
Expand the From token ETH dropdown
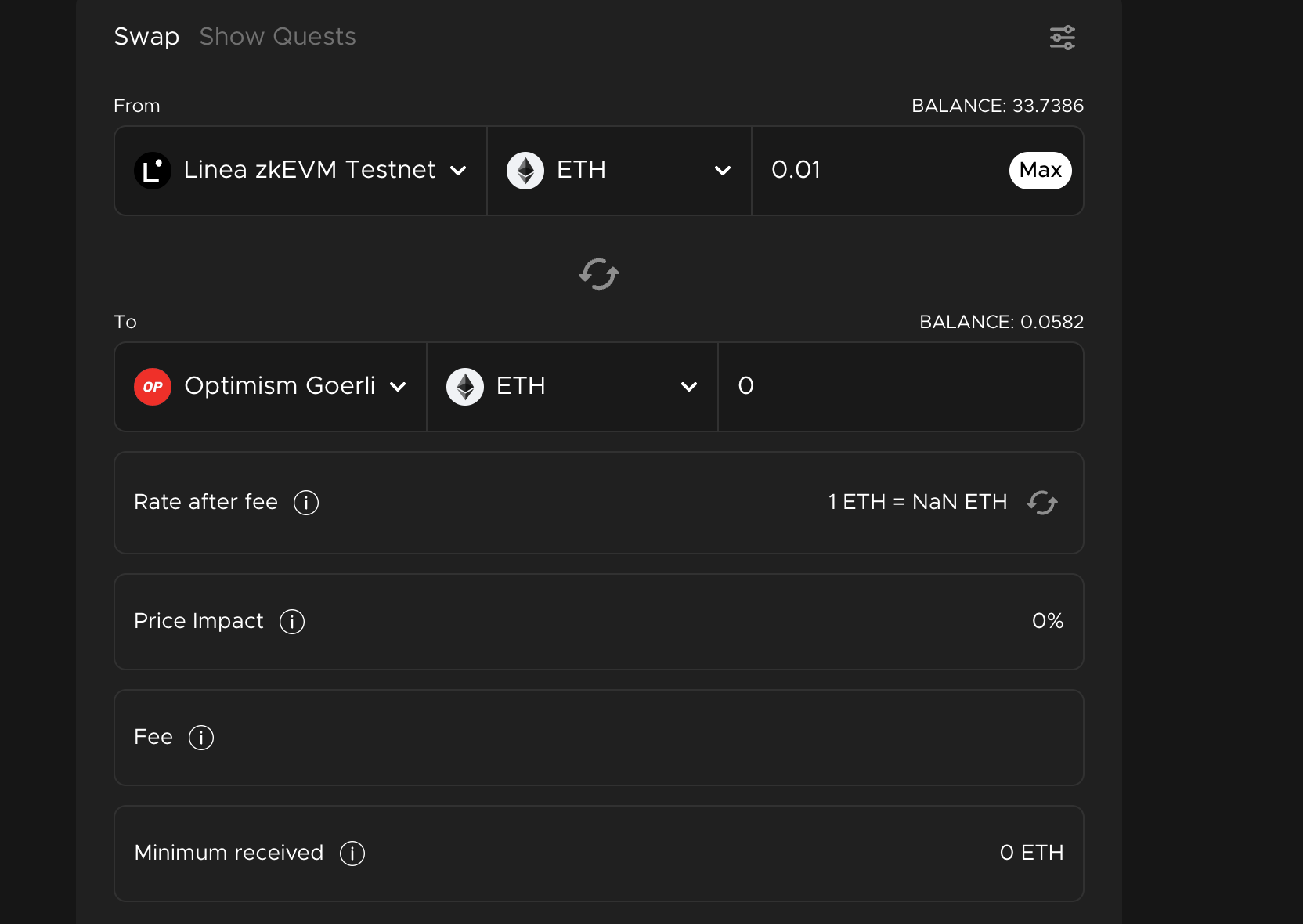[x=723, y=171]
